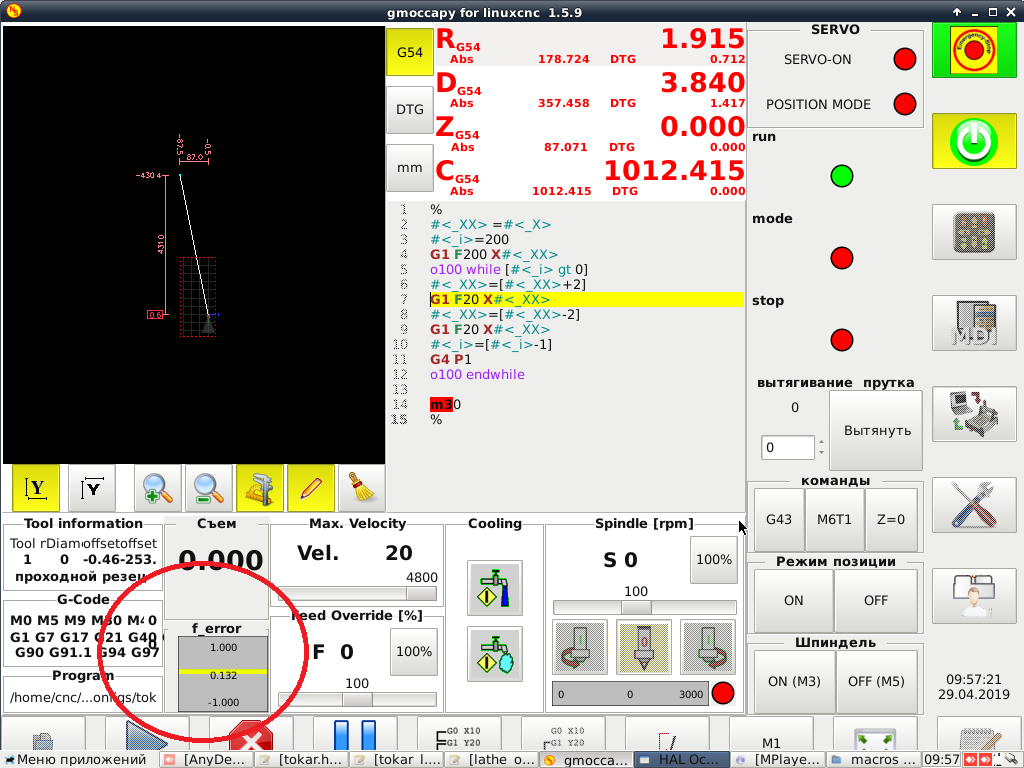Viewport: 1024px width, 768px height.
Task: Switch to the macros folder taskbar window
Action: (874, 760)
